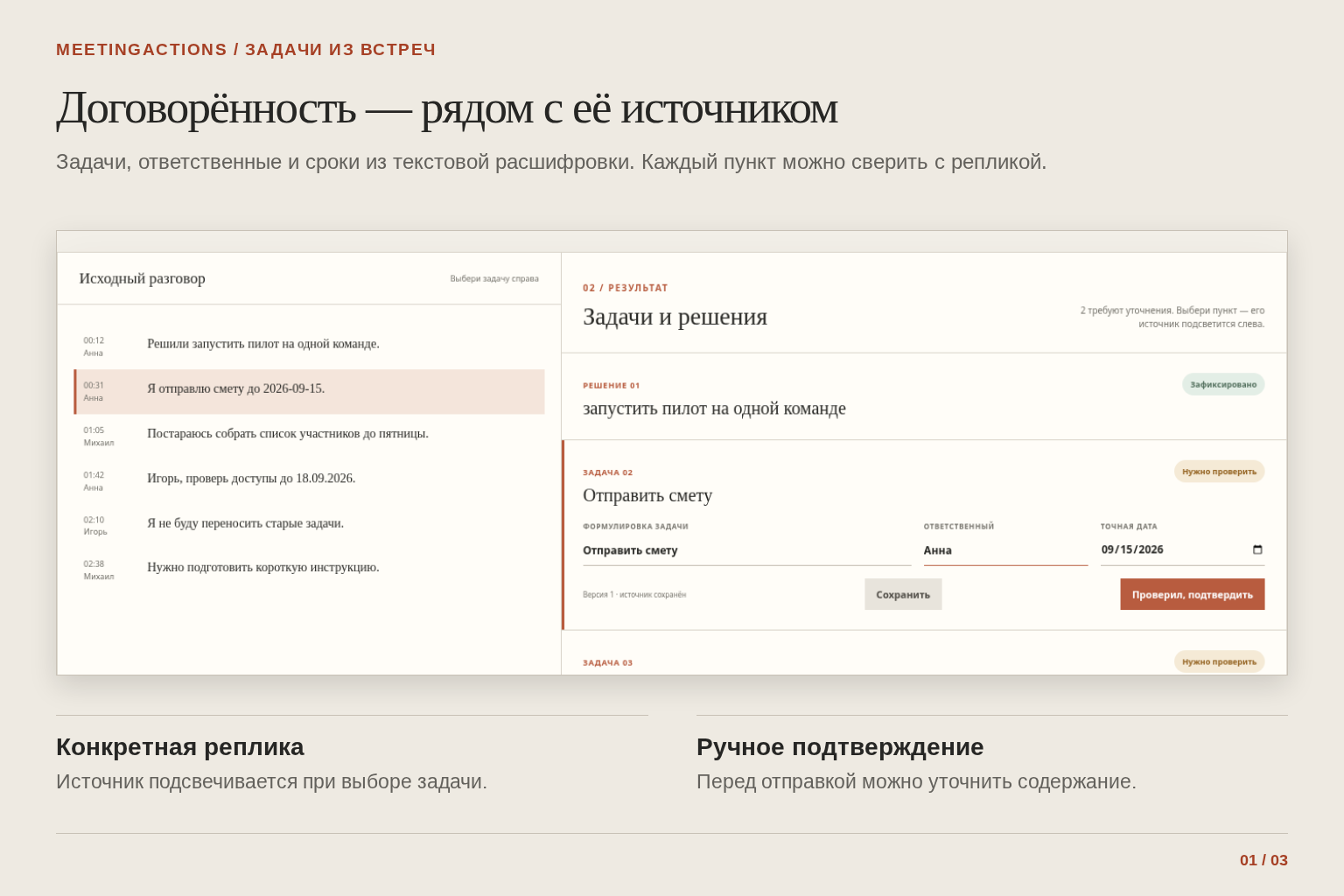The height and width of the screenshot is (896, 1344).
Task: Select the 00:12 line about launching the pilot
Action: [310, 346]
